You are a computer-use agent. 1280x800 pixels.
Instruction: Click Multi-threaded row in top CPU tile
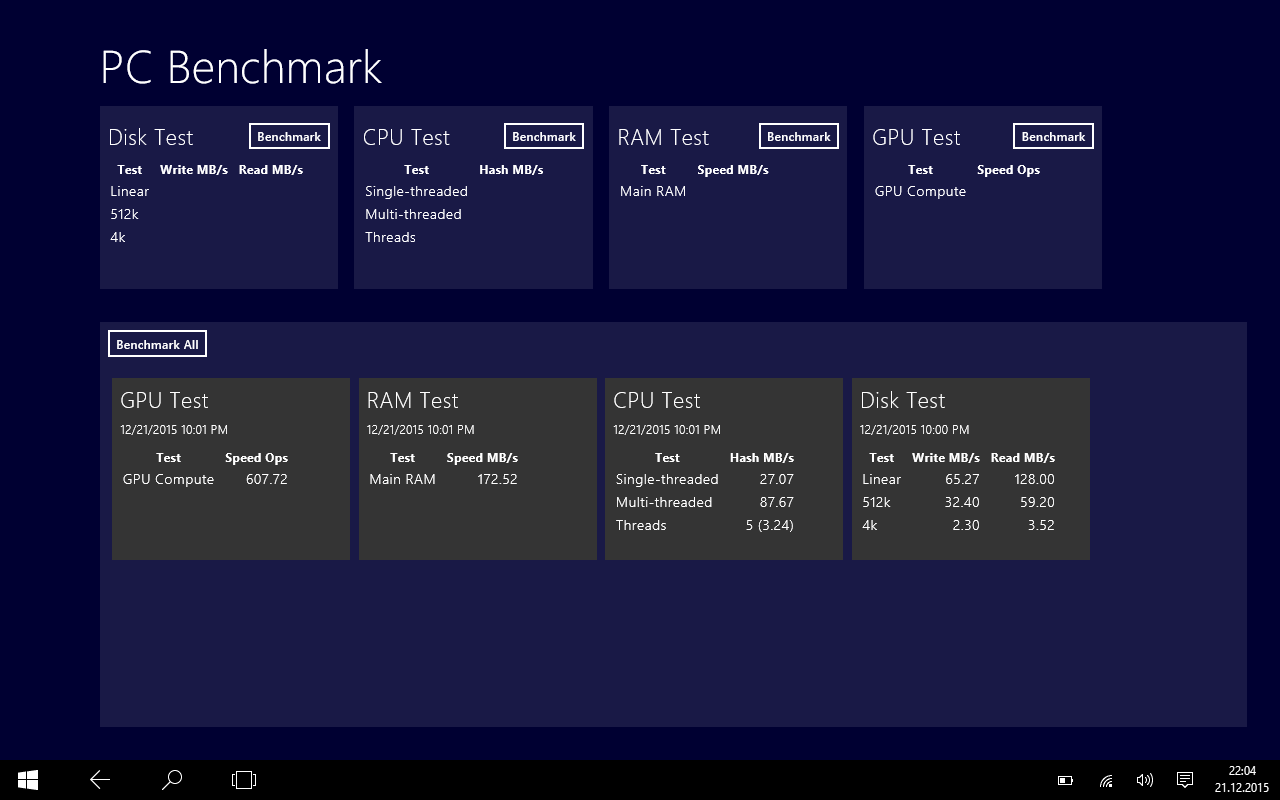pyautogui.click(x=413, y=215)
